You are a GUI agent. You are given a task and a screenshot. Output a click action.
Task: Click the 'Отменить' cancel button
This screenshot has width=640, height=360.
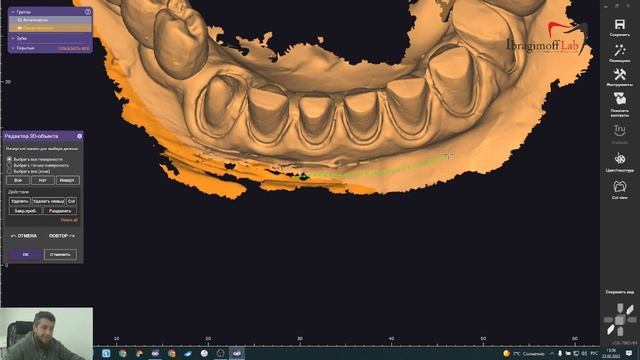click(60, 254)
